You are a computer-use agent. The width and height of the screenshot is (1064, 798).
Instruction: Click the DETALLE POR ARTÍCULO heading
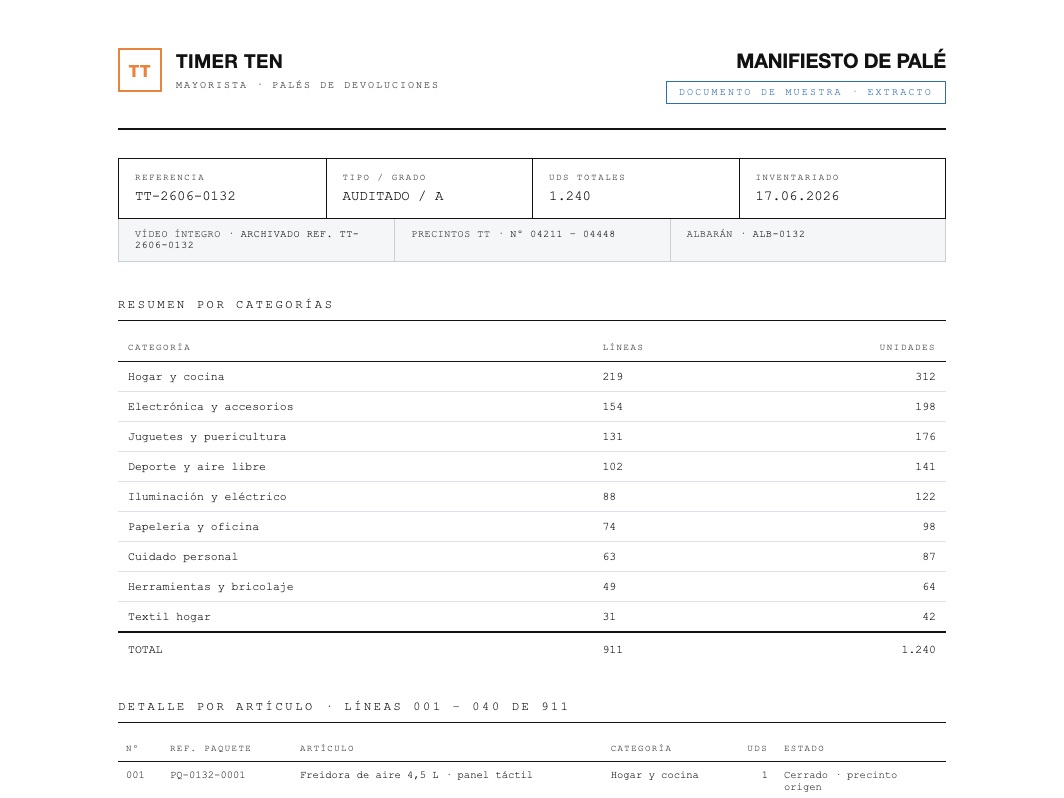coord(343,706)
